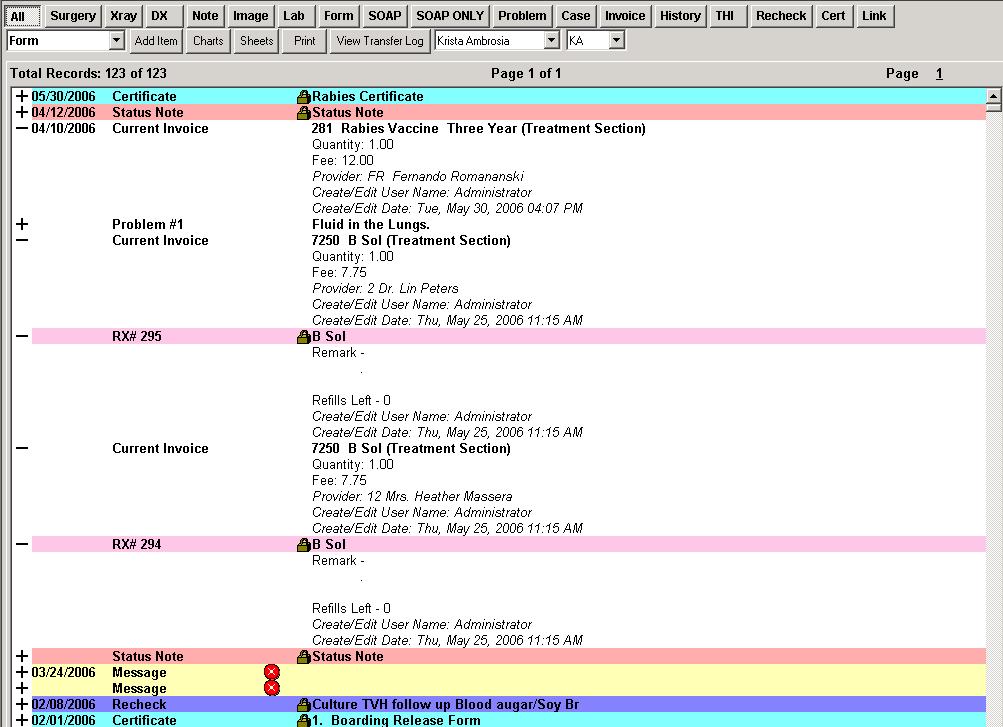
Task: Expand Problem #1 Fluid in the Lungs
Action: click(x=22, y=225)
